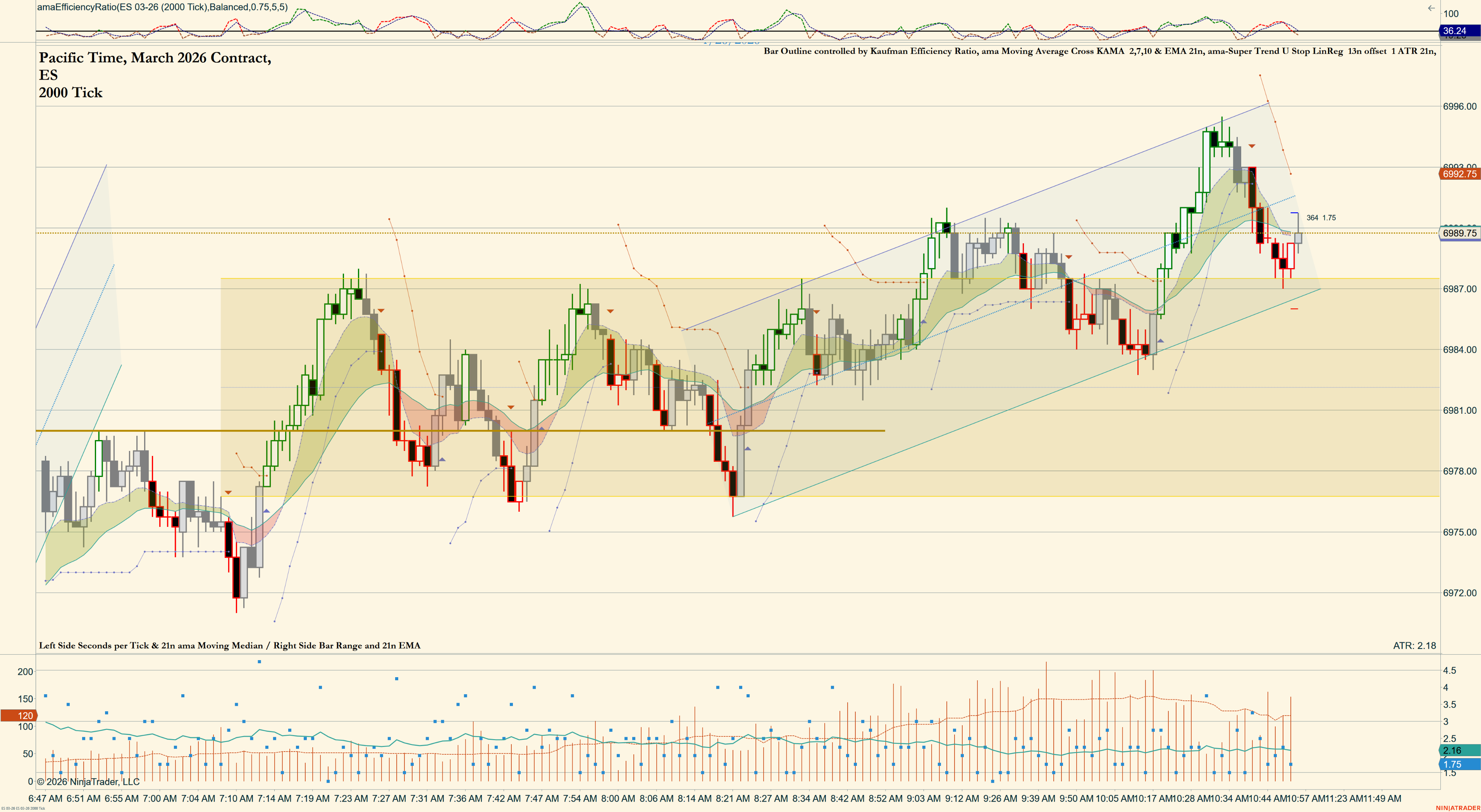This screenshot has width=1481, height=812.
Task: Click the current price marker 6989.75
Action: 1459,233
